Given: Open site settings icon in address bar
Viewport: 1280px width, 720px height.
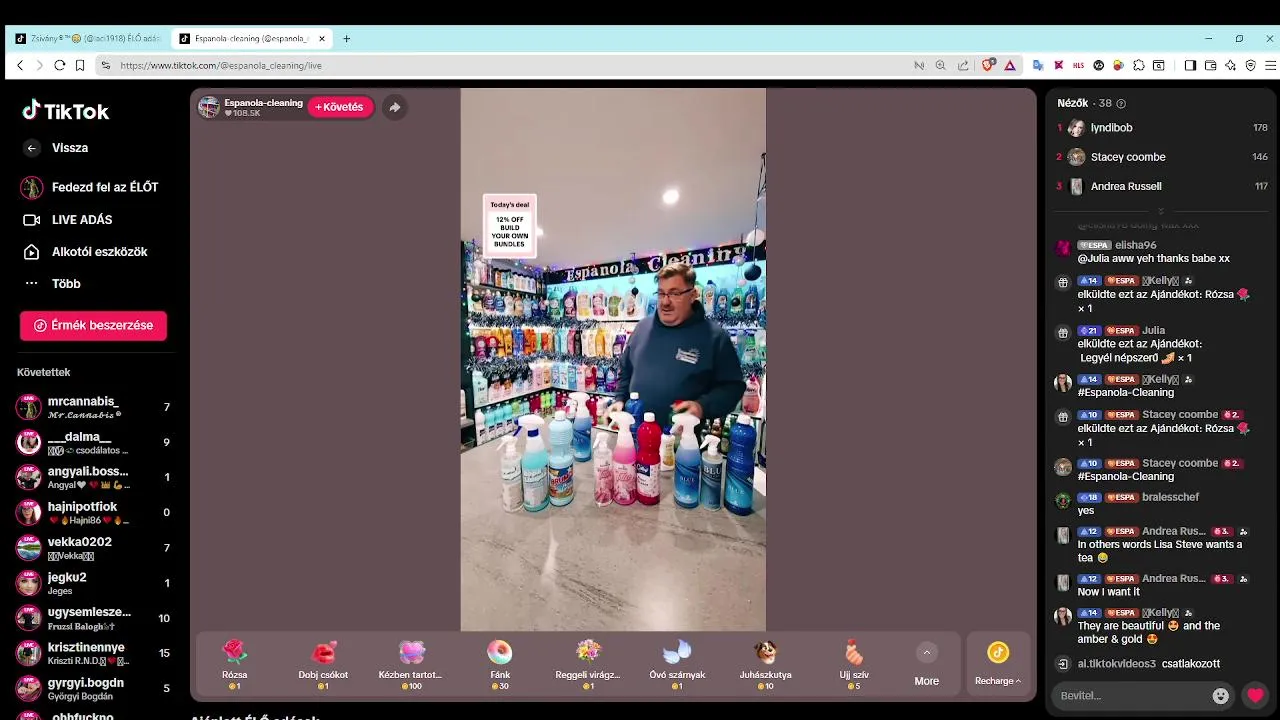Looking at the screenshot, I should click(105, 65).
